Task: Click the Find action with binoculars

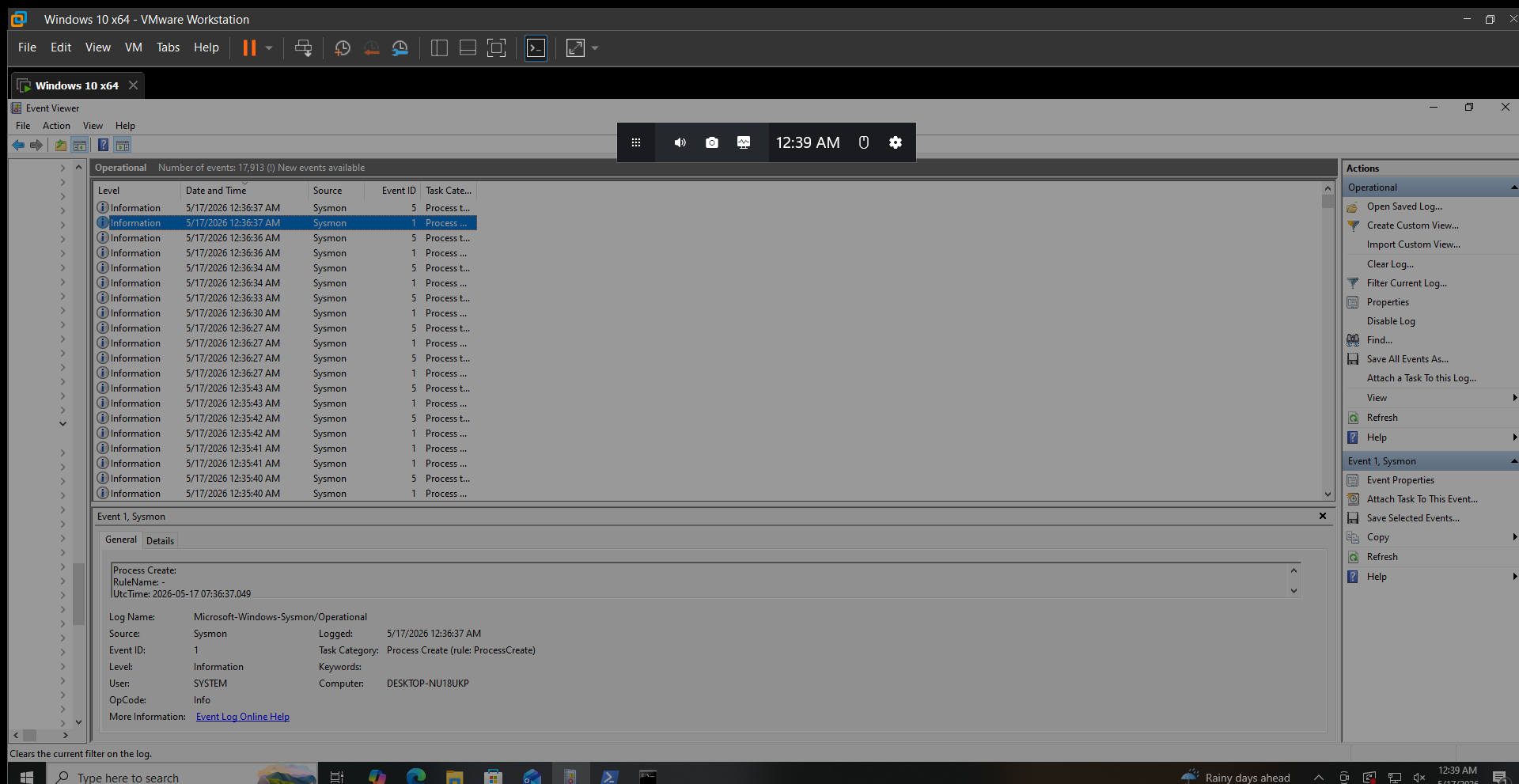Action: (1379, 340)
